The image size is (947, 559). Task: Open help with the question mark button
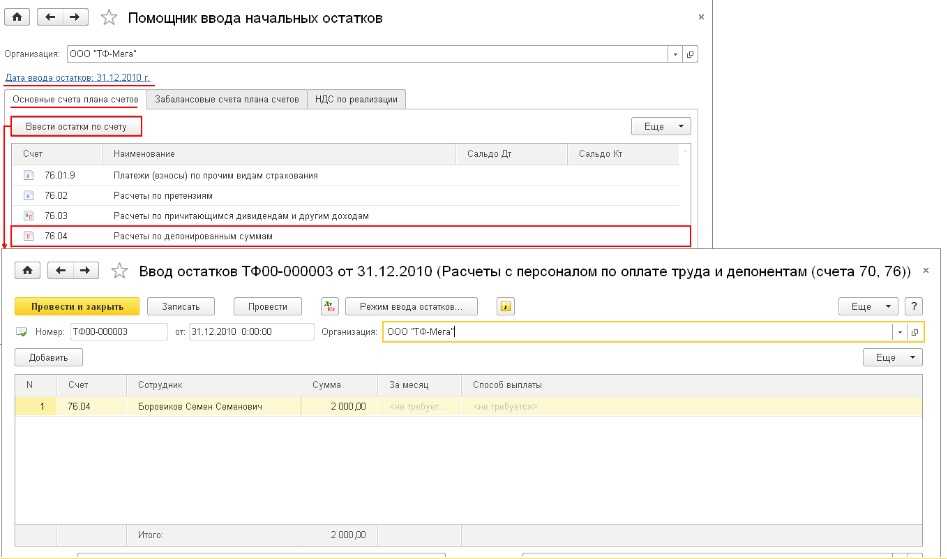click(x=915, y=306)
